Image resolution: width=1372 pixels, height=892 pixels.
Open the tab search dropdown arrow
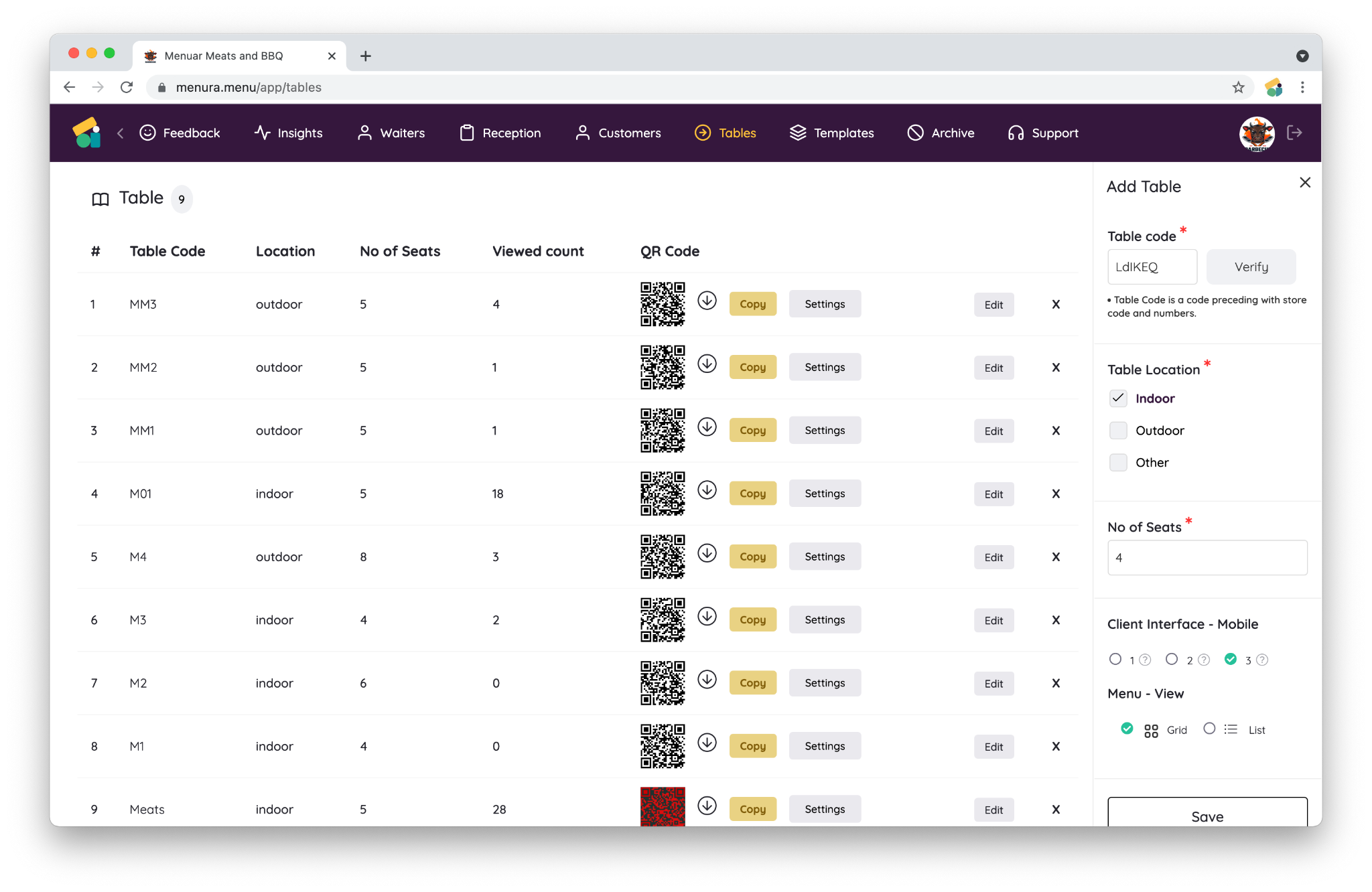pyautogui.click(x=1302, y=56)
